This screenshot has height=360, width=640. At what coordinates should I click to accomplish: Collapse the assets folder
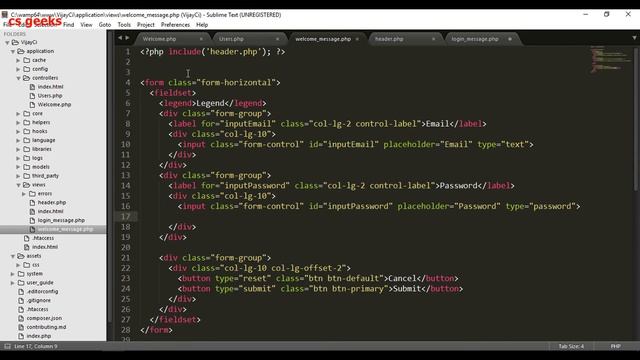(13, 256)
